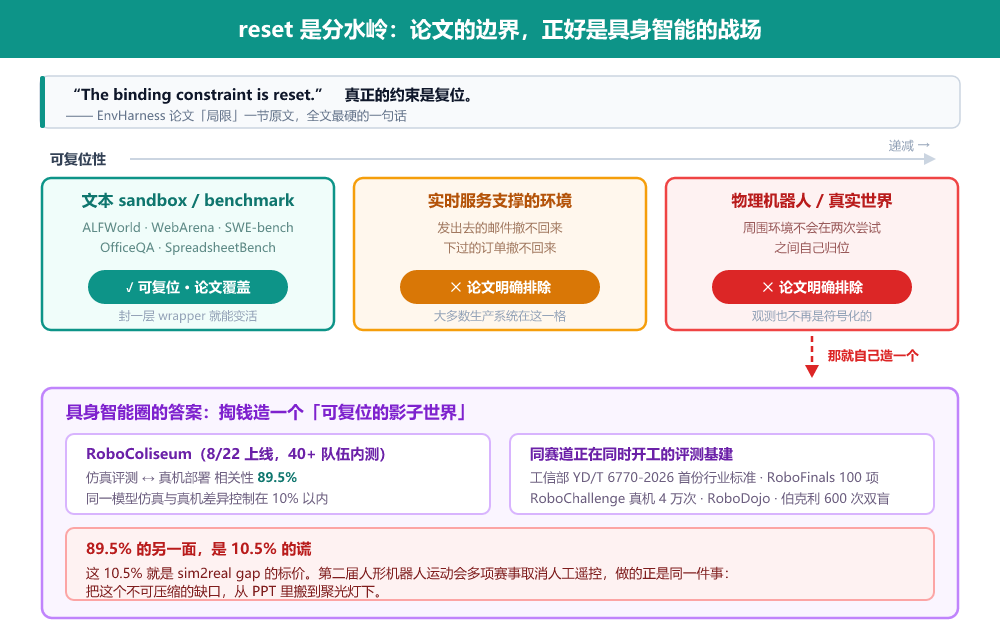Click the heading '同赛道正在同时开工的评测基建'

(x=631, y=454)
